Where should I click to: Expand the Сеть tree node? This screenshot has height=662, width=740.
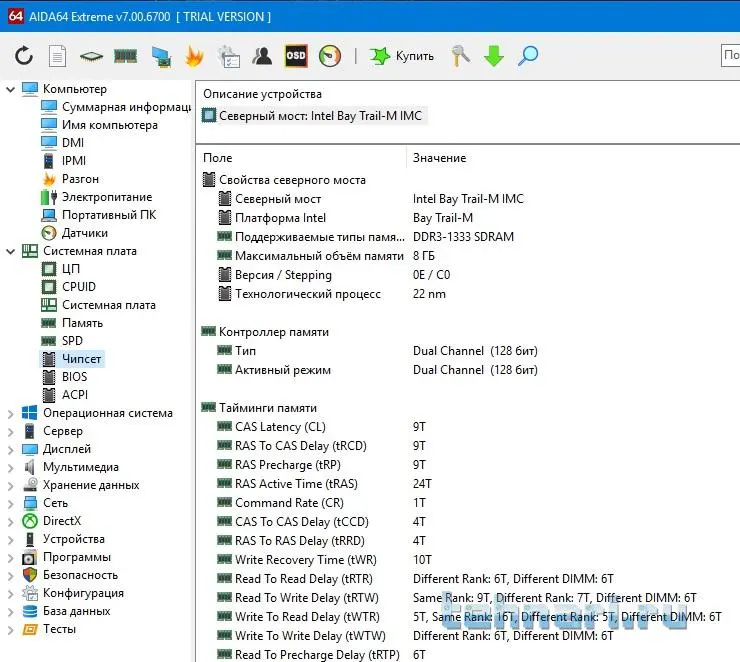pyautogui.click(x=10, y=503)
